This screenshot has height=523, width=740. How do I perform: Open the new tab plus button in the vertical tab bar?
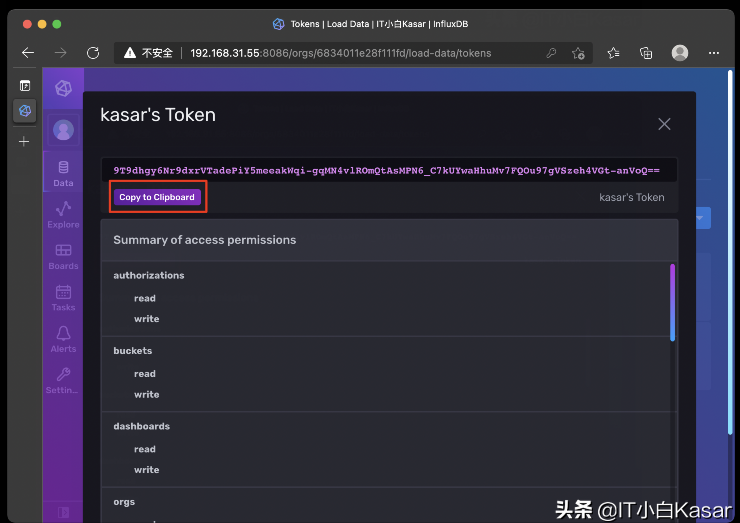(x=24, y=141)
